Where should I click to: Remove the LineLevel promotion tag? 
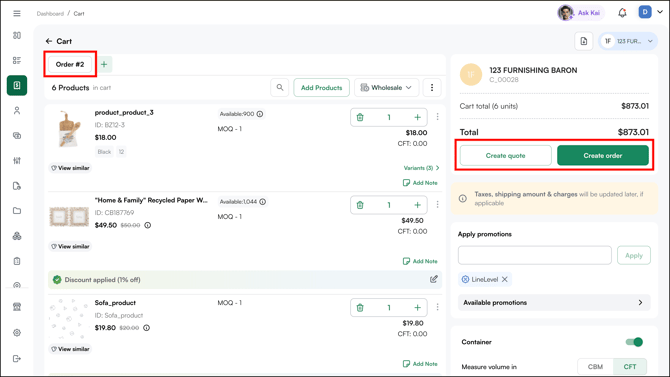click(505, 280)
